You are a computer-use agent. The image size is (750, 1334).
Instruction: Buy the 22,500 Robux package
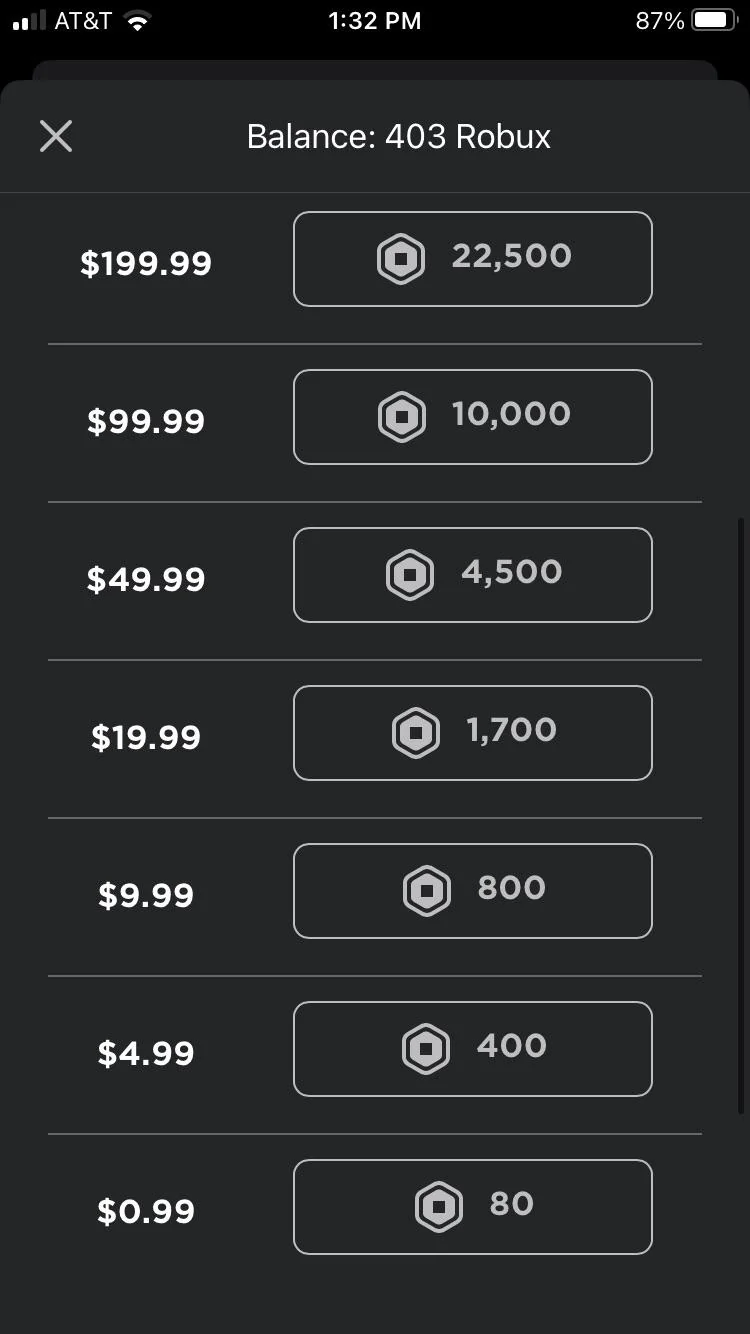pyautogui.click(x=473, y=259)
